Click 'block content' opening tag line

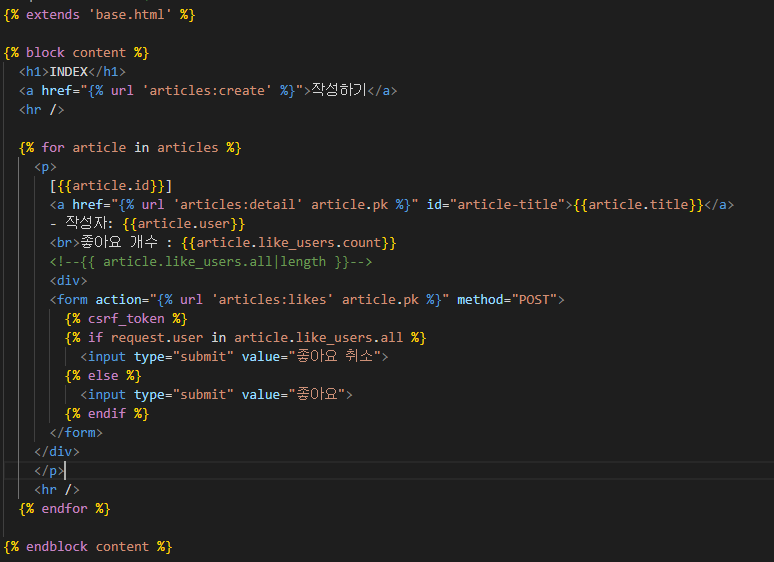(x=76, y=53)
